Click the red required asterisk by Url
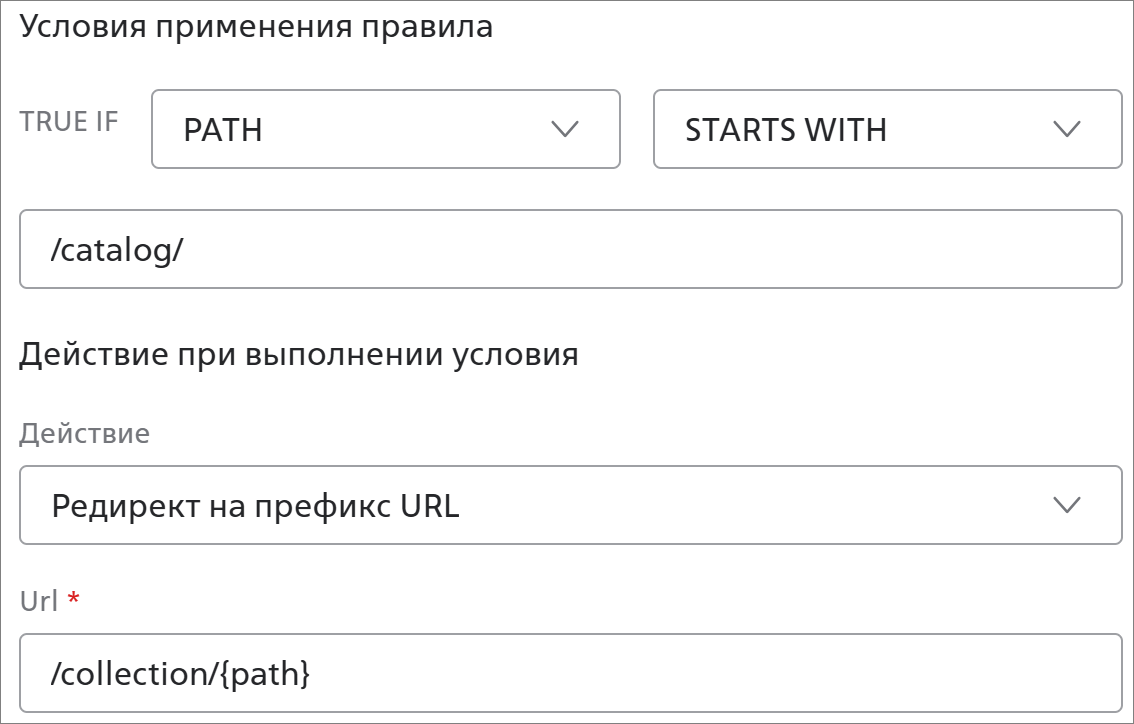The image size is (1134, 724). 72,598
